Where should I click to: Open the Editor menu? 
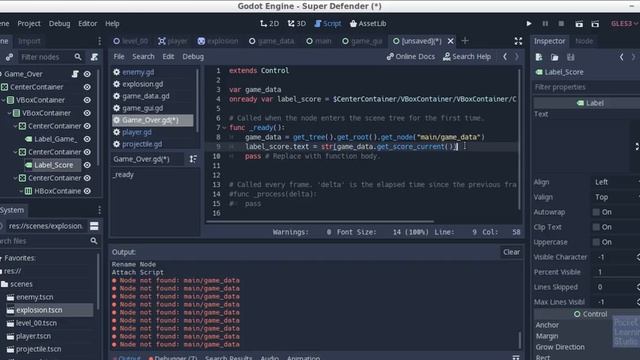tap(87, 24)
